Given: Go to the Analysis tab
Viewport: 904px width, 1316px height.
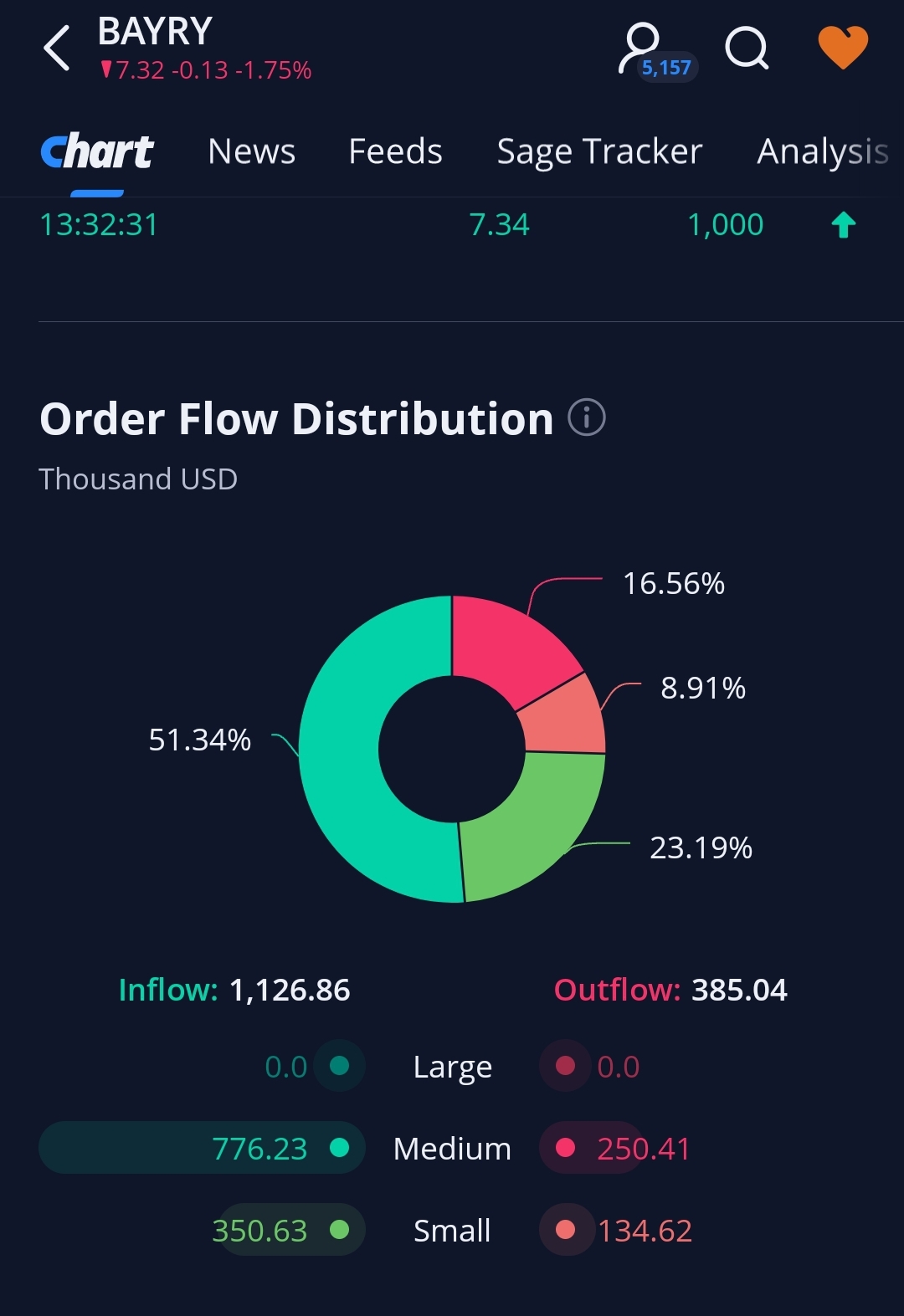Looking at the screenshot, I should (822, 151).
